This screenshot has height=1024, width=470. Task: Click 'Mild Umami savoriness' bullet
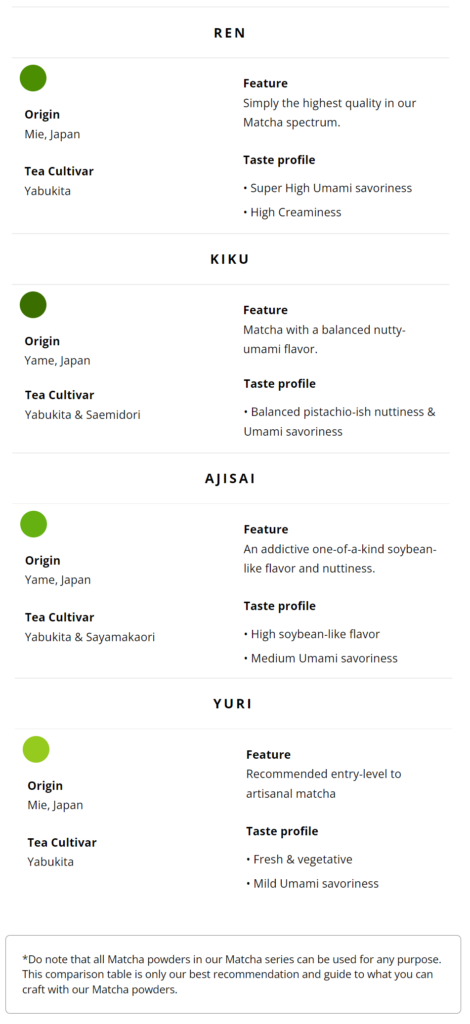pos(312,884)
